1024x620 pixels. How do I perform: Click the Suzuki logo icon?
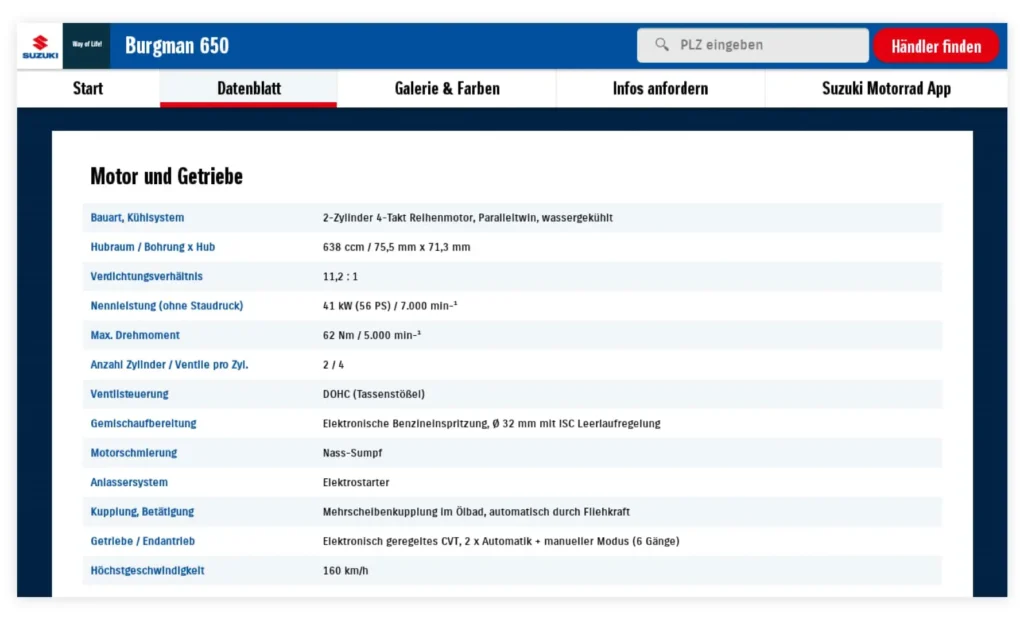point(40,46)
